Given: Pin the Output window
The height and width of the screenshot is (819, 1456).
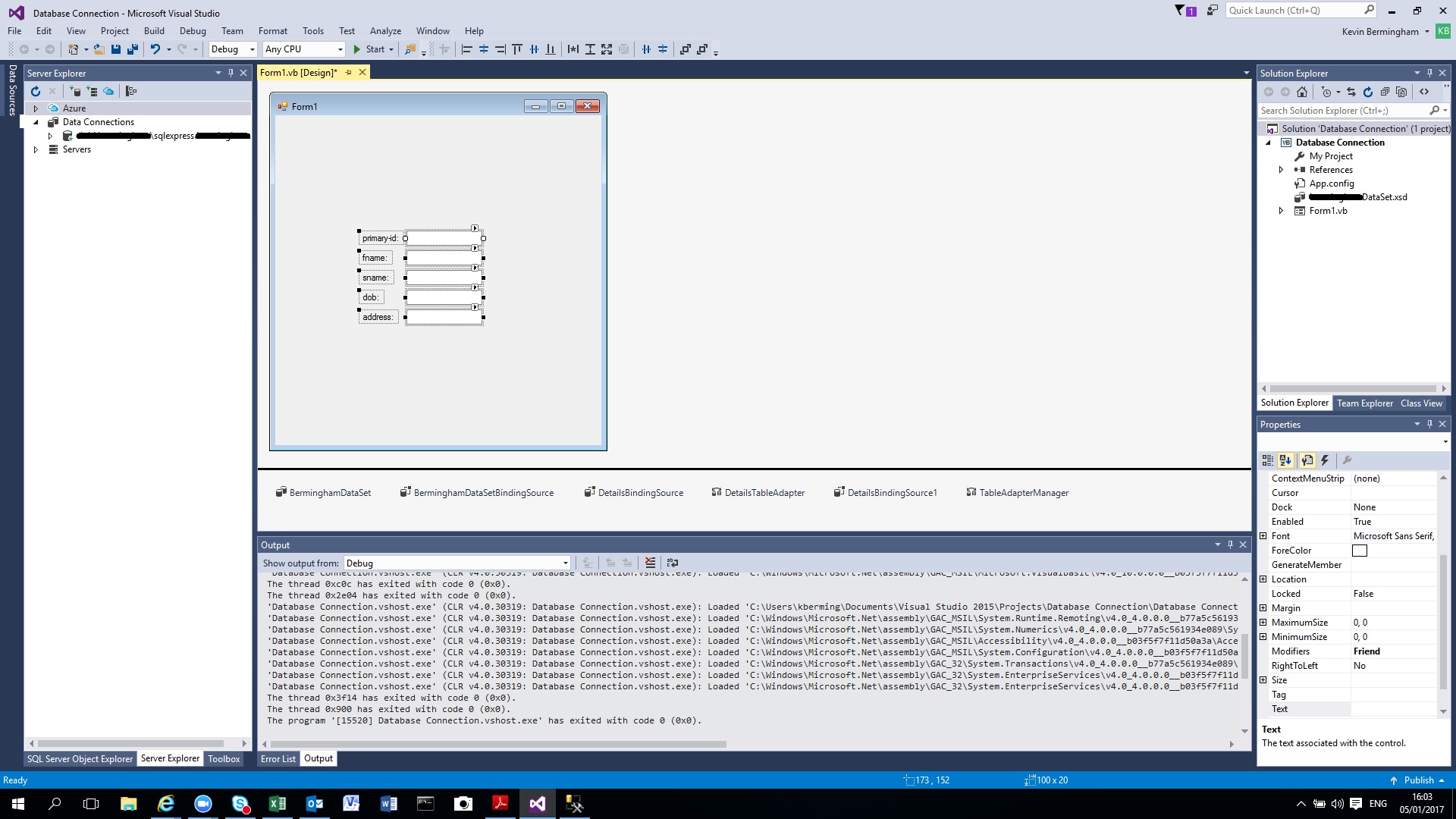Looking at the screenshot, I should coord(1229,544).
